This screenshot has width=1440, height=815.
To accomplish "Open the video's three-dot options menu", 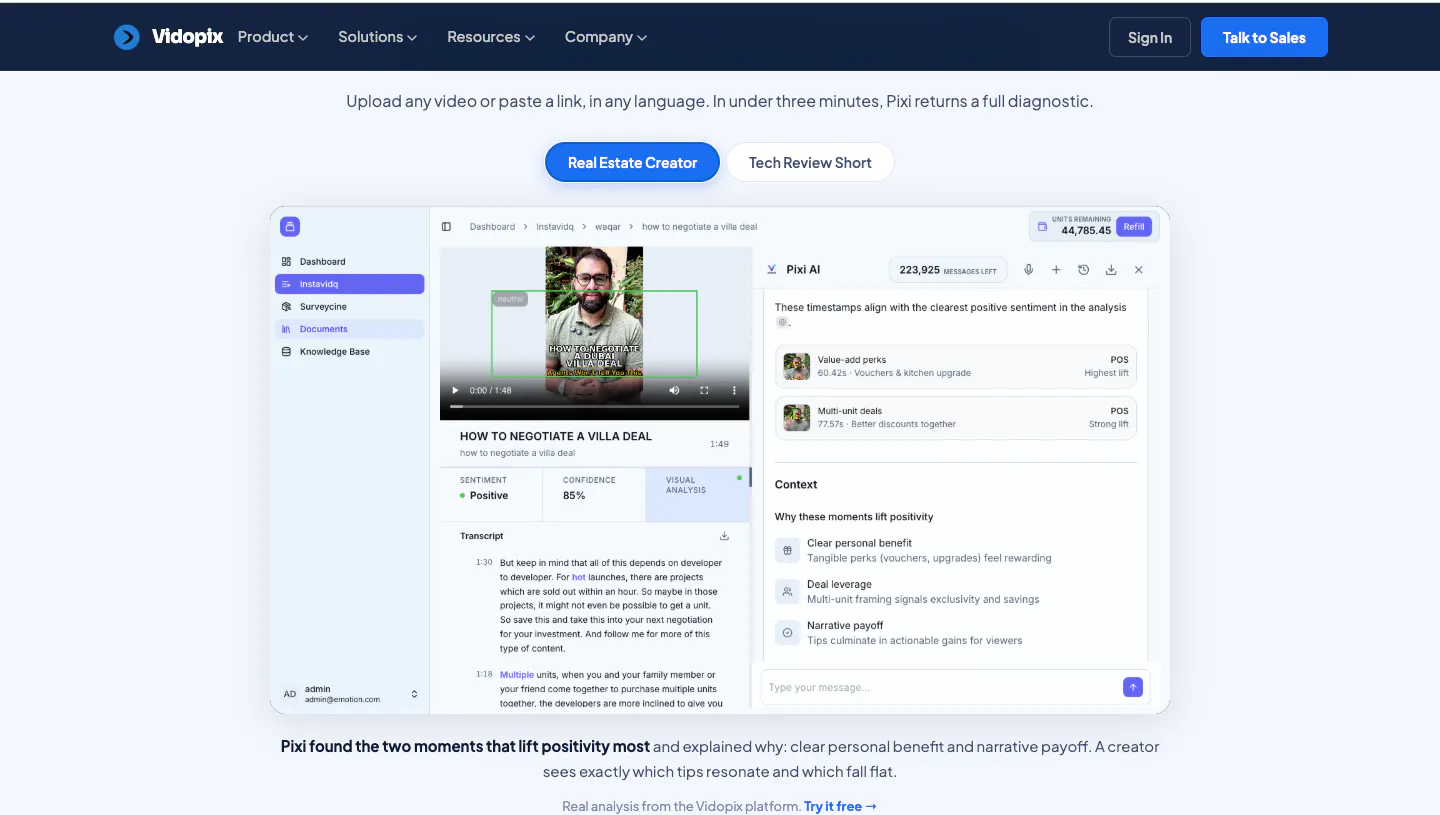I will pyautogui.click(x=734, y=390).
